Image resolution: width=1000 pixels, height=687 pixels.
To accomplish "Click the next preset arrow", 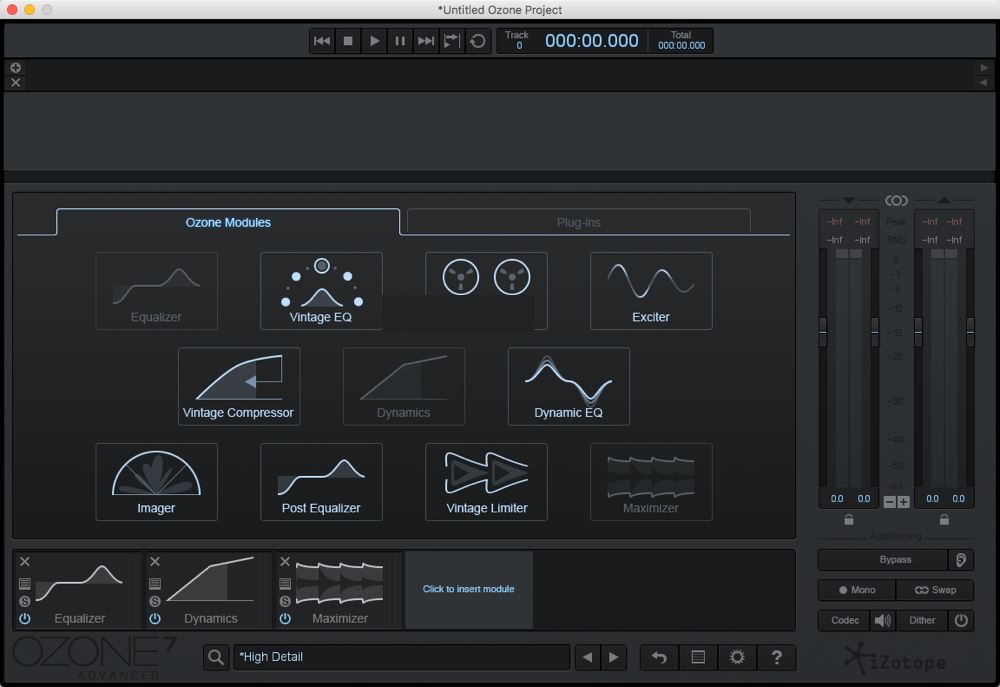I will coord(612,657).
